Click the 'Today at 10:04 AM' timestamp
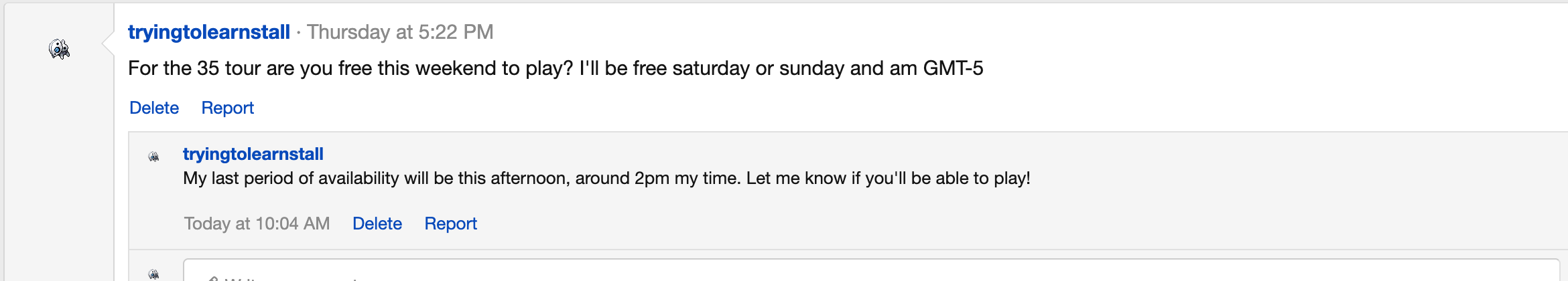Image resolution: width=1568 pixels, height=281 pixels. (257, 223)
